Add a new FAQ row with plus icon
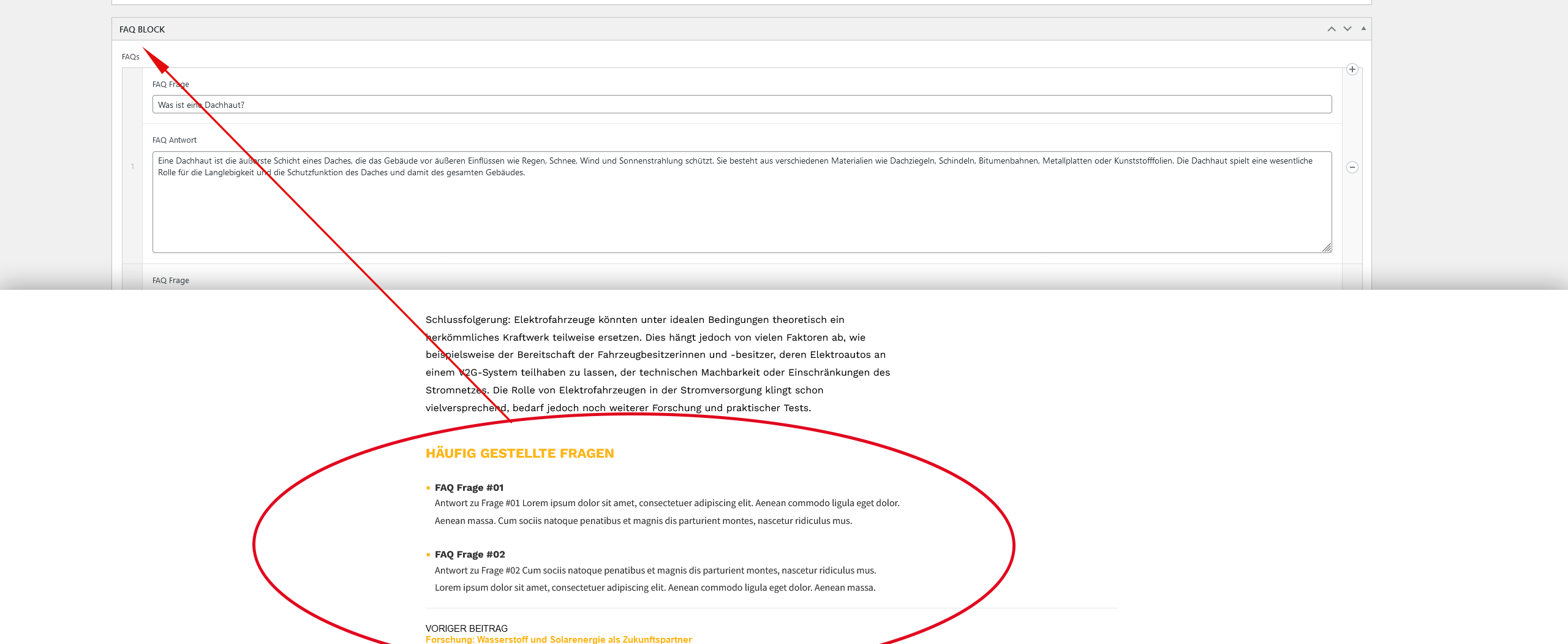Screen dimensions: 1568x644 tap(1352, 69)
